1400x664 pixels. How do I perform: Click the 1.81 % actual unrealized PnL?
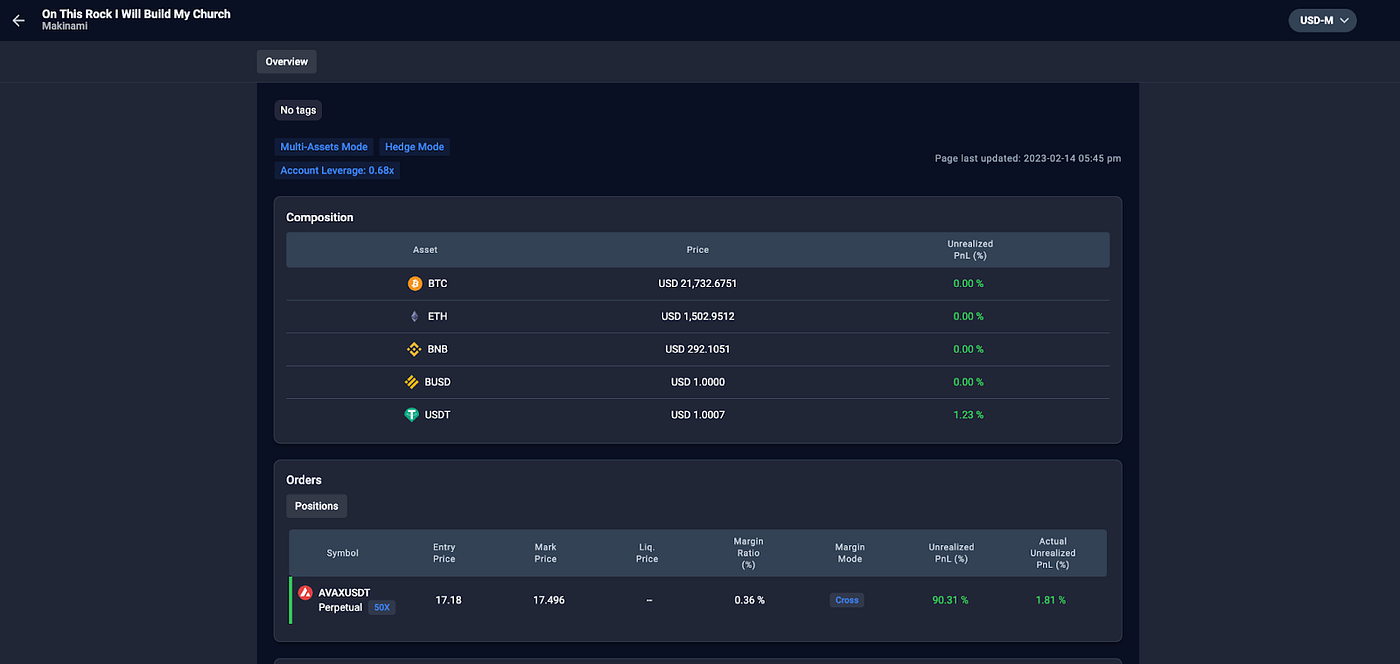point(1050,601)
